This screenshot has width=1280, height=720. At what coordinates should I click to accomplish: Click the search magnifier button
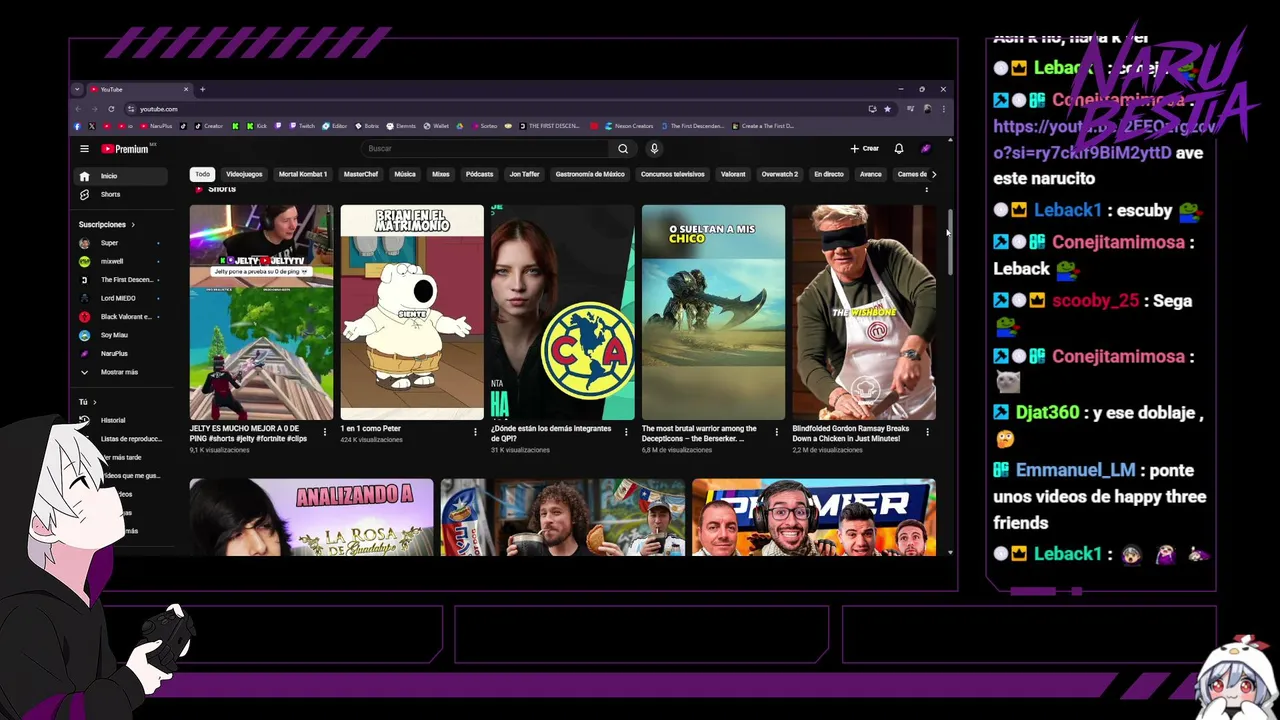point(623,149)
